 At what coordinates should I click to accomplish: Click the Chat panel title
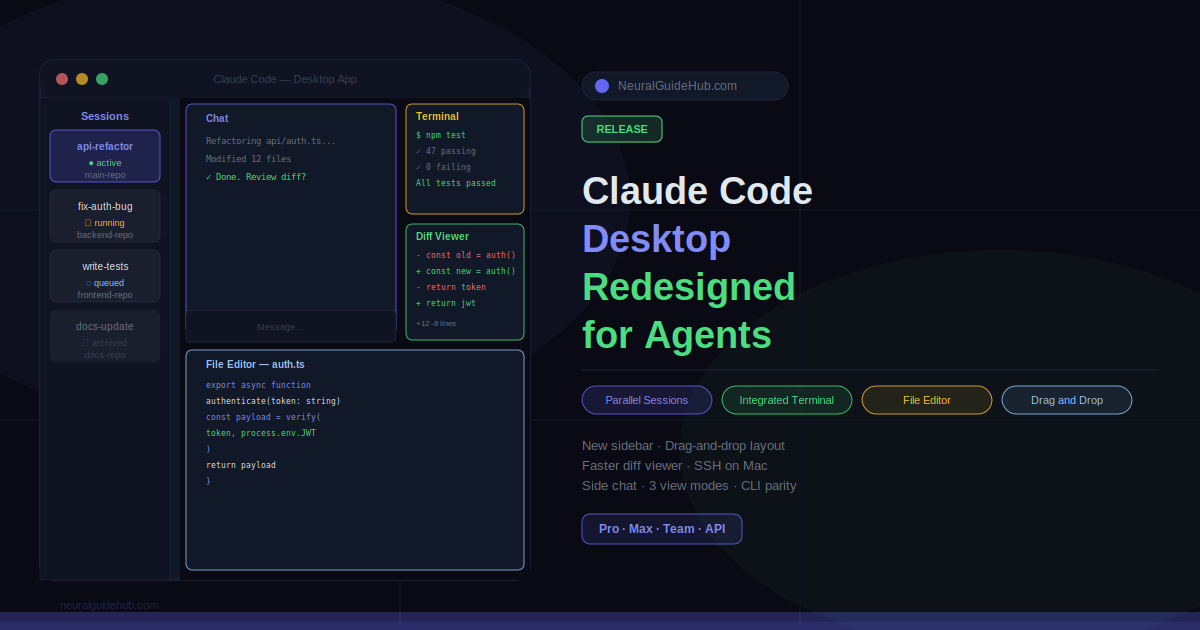click(217, 119)
